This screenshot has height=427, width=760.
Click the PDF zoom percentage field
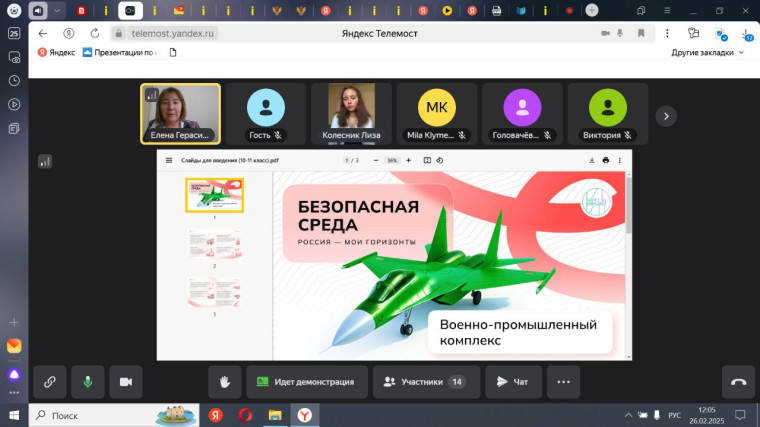(392, 160)
